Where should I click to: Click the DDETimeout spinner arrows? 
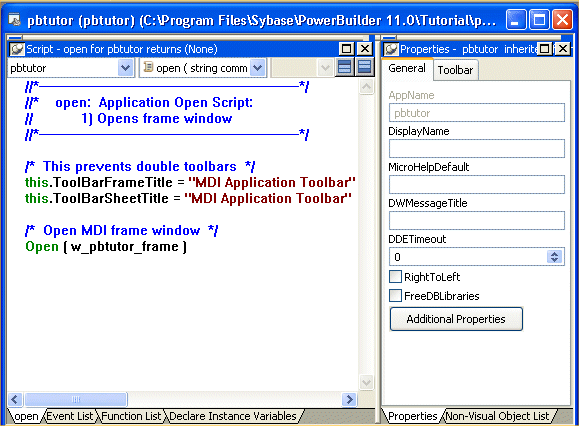(x=554, y=257)
